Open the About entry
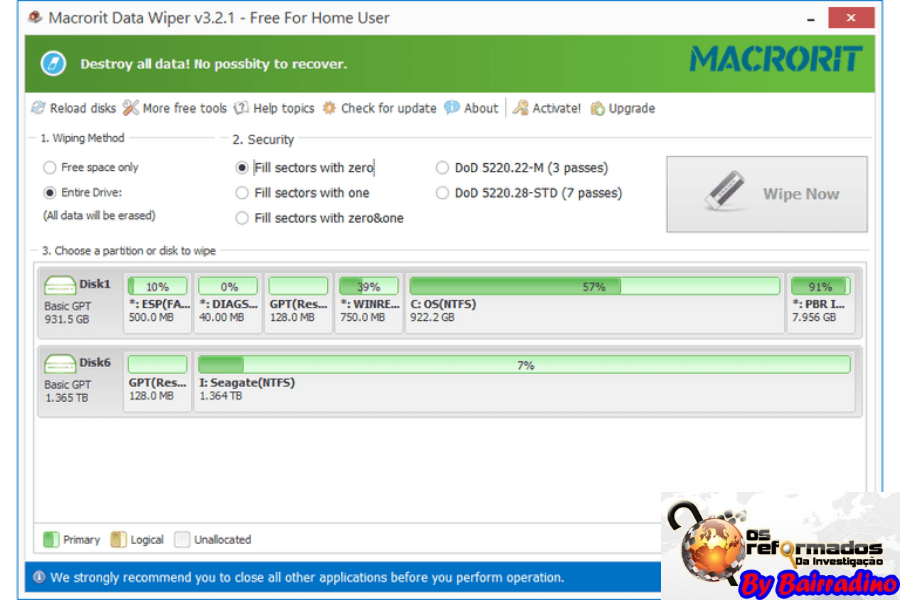Viewport: 900px width, 600px height. pos(471,108)
